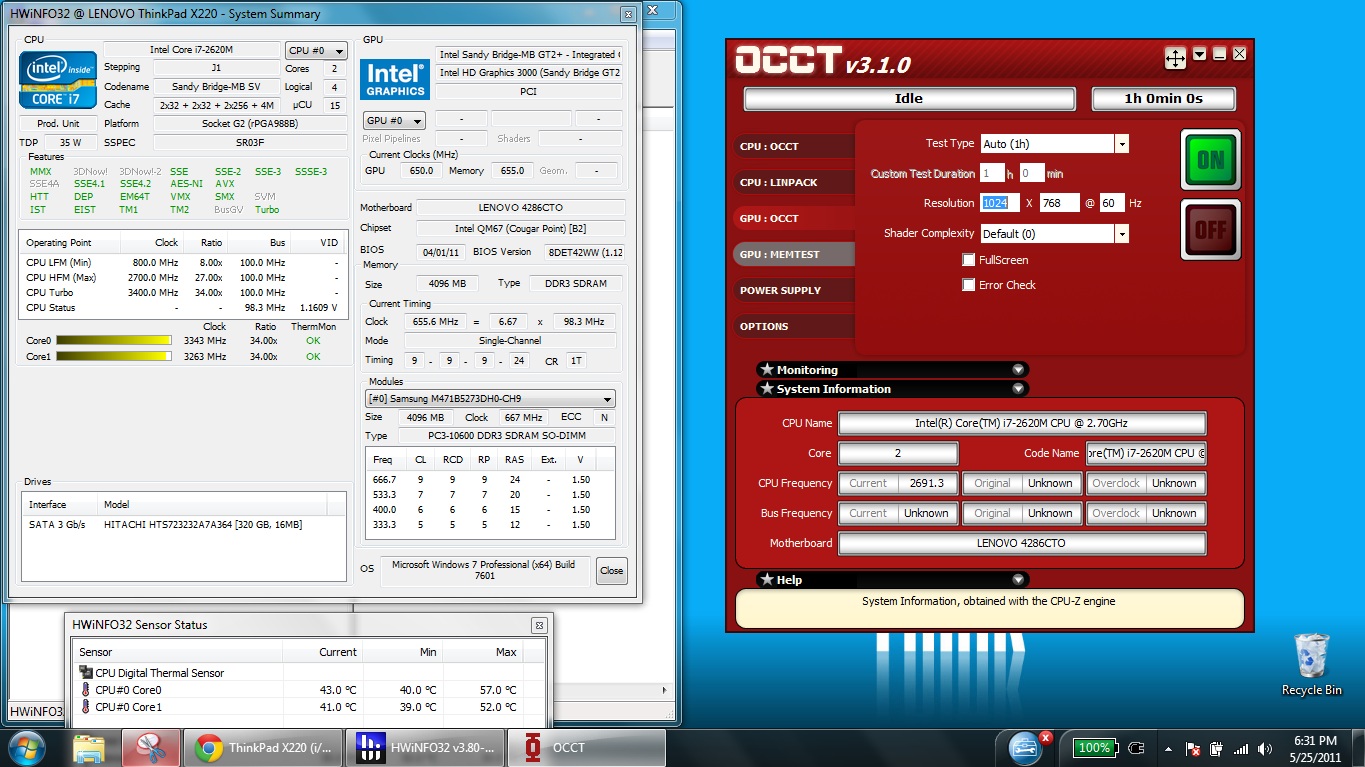Click the Idle status bar in OCCT
Image resolution: width=1365 pixels, height=767 pixels.
point(909,99)
